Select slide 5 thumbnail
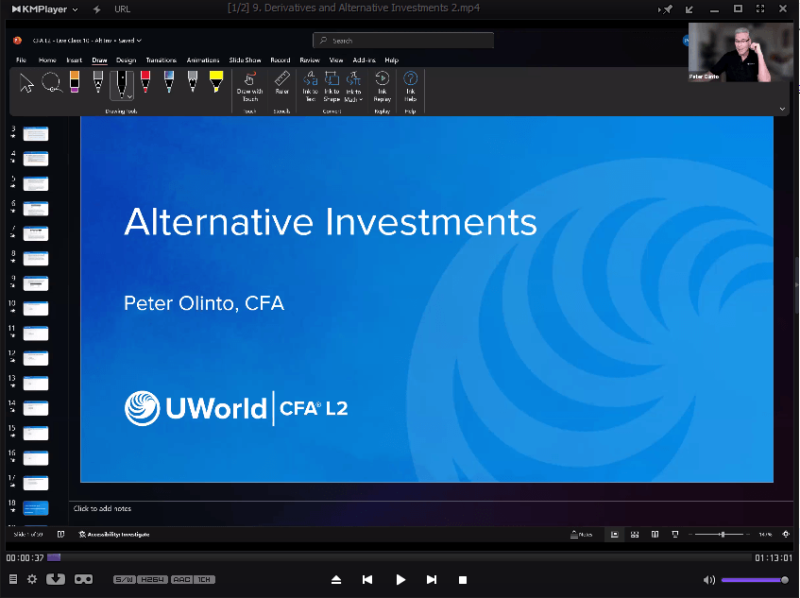Screen dimensions: 800x598 coord(35,184)
